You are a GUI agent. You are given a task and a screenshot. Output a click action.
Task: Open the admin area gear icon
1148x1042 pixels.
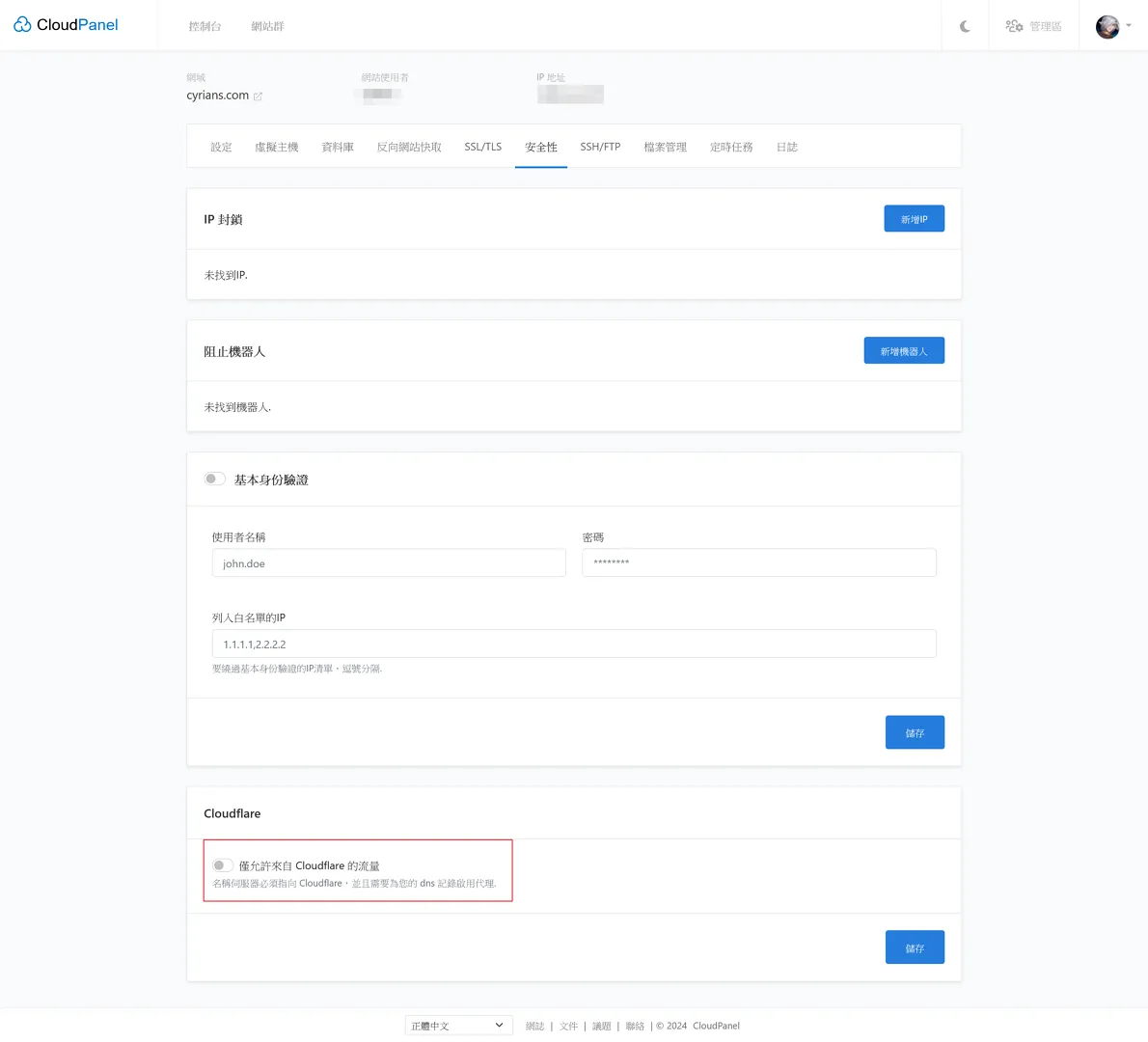(x=1014, y=26)
